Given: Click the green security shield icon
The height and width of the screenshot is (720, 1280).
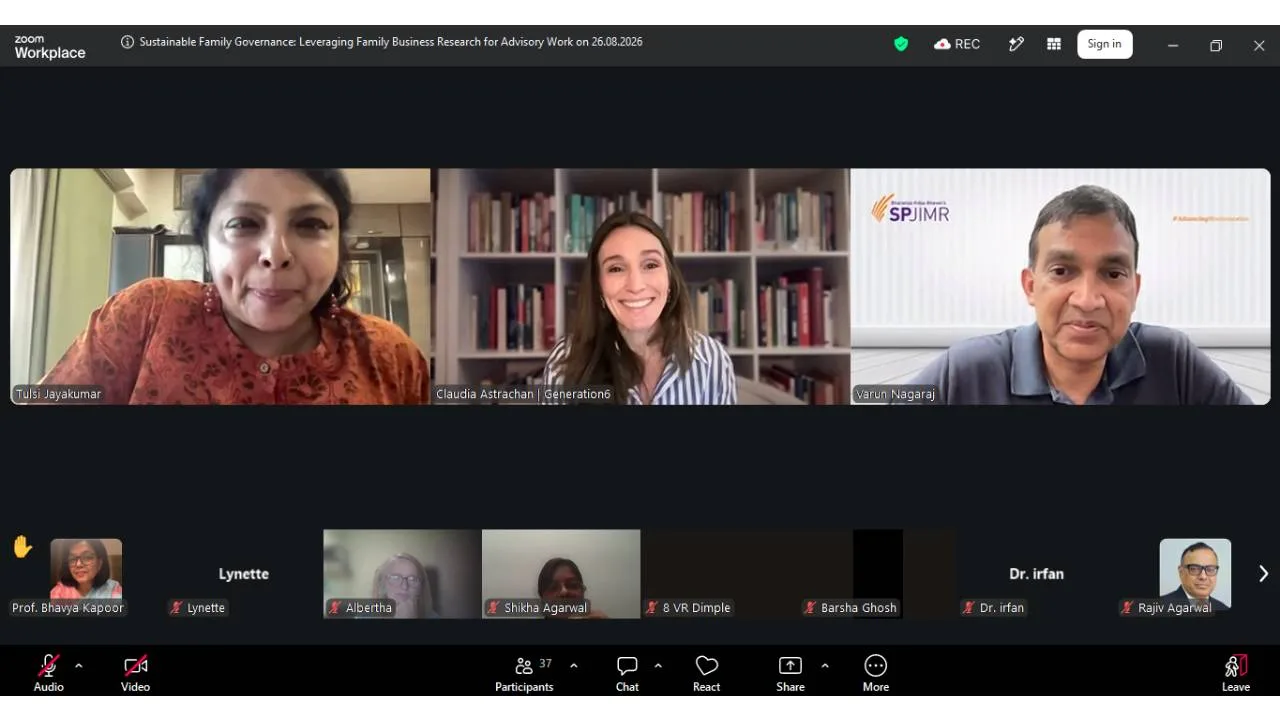Looking at the screenshot, I should (x=901, y=44).
